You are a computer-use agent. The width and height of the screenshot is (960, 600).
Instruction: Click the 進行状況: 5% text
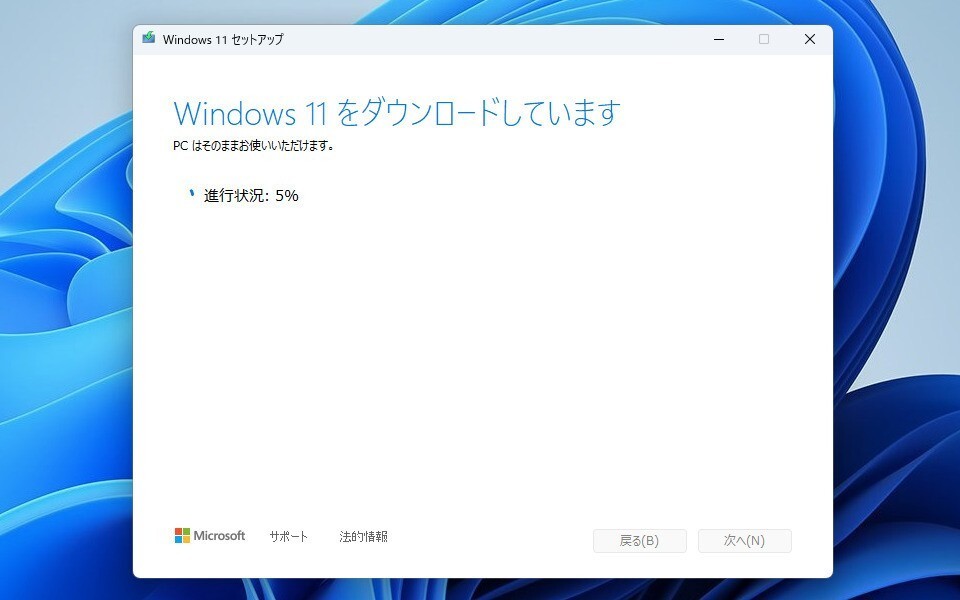click(251, 195)
